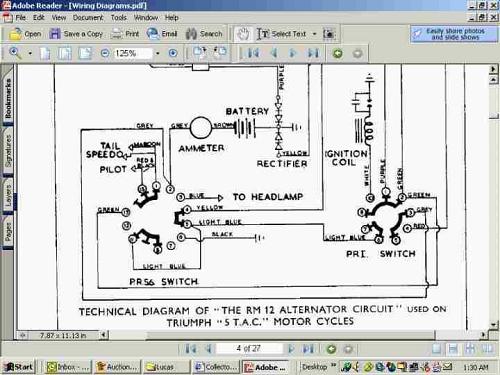Viewport: 500px width, 375px height.
Task: Expand the zoom-in tool dropdown arrow
Action: pos(30,53)
